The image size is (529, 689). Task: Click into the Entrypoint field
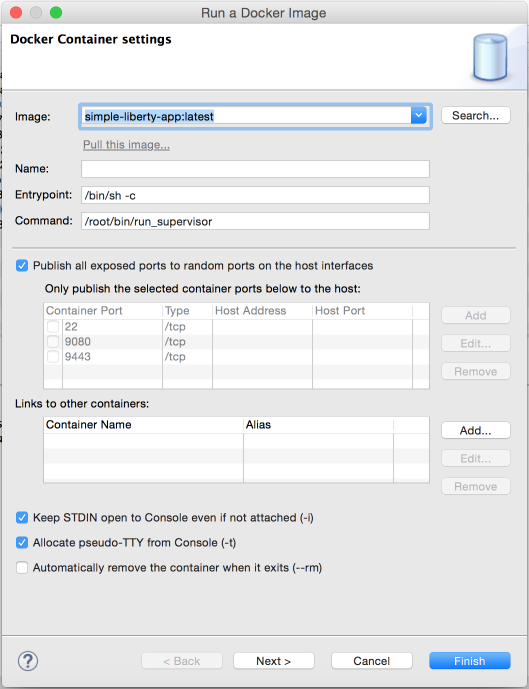[255, 195]
